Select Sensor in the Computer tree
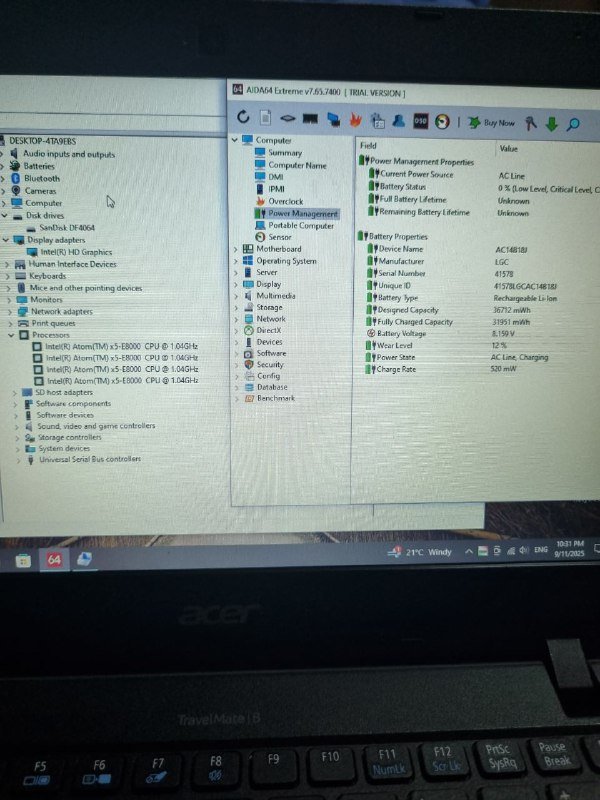Image resolution: width=600 pixels, height=800 pixels. [x=279, y=237]
